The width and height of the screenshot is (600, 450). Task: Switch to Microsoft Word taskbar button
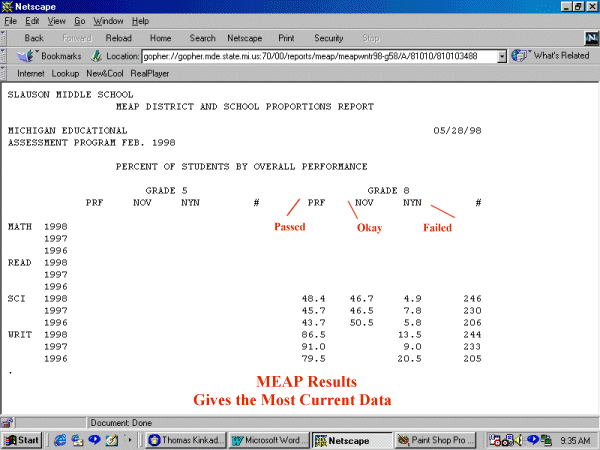268,440
